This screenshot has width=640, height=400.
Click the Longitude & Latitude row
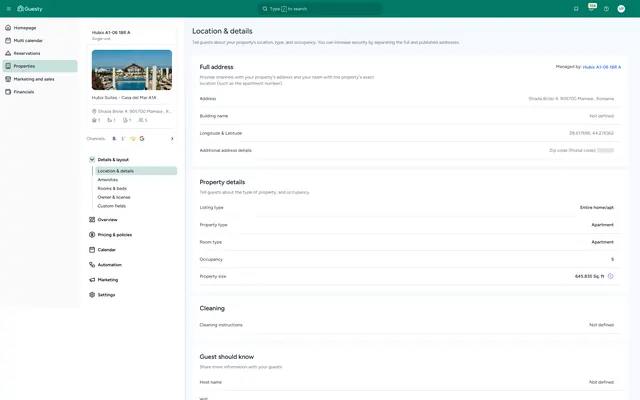pos(409,133)
